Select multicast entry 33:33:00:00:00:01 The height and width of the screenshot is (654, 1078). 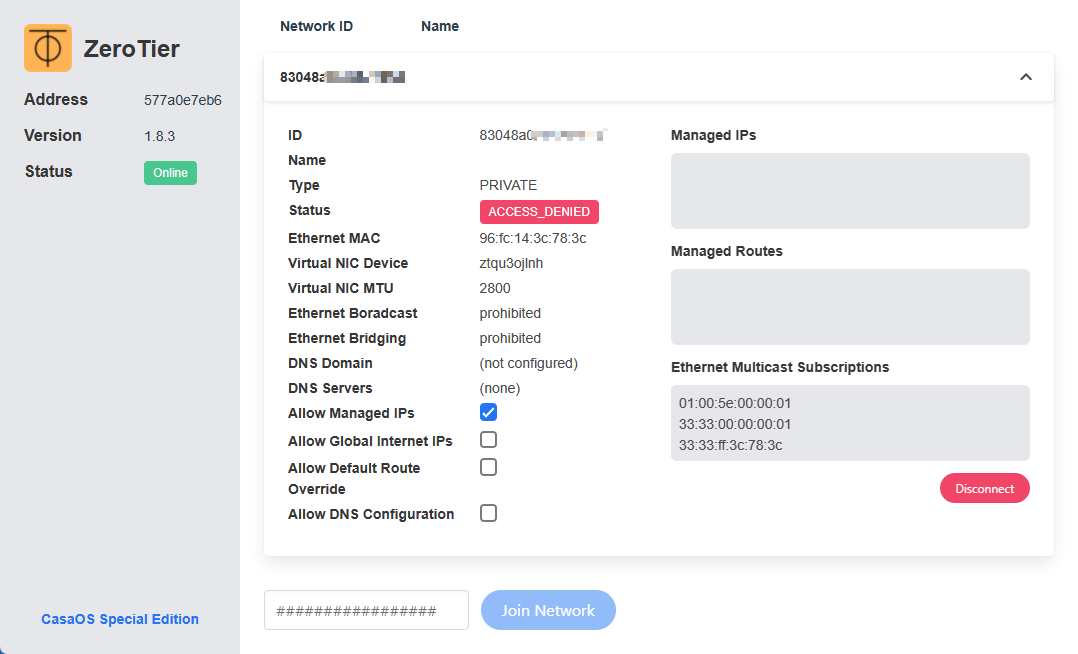pyautogui.click(x=735, y=424)
